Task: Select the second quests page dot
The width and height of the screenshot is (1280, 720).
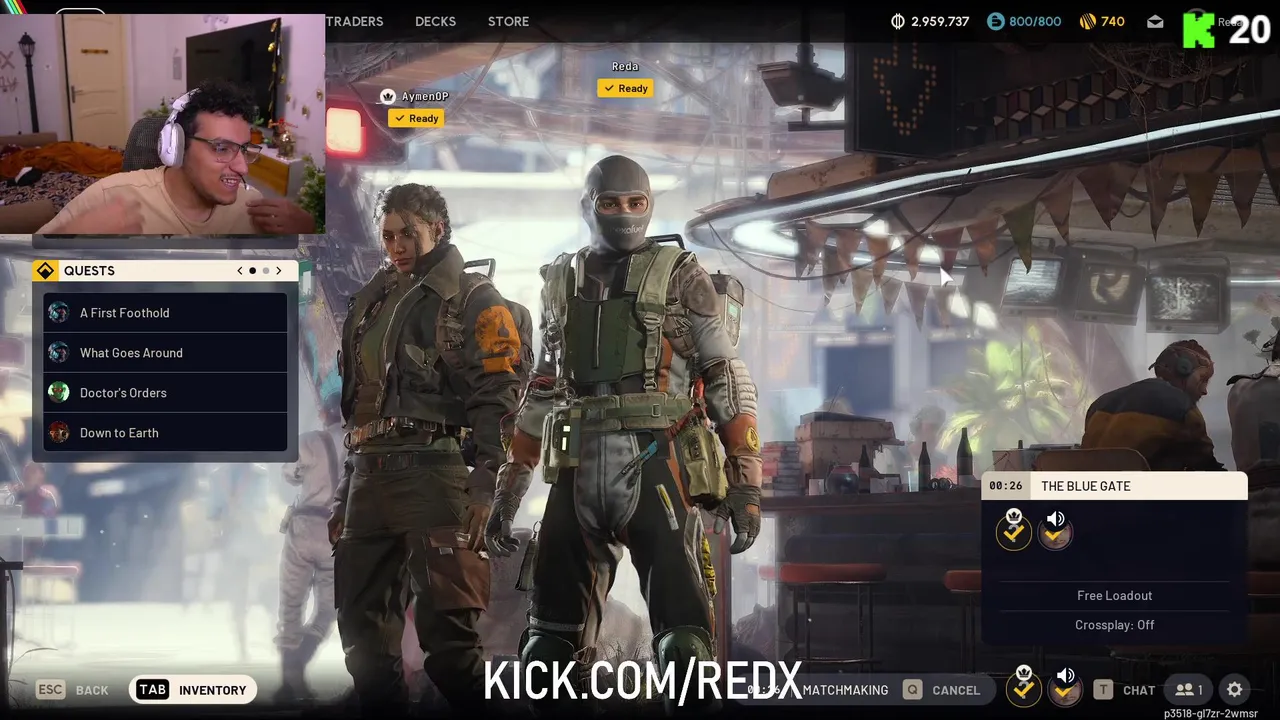Action: coord(266,271)
